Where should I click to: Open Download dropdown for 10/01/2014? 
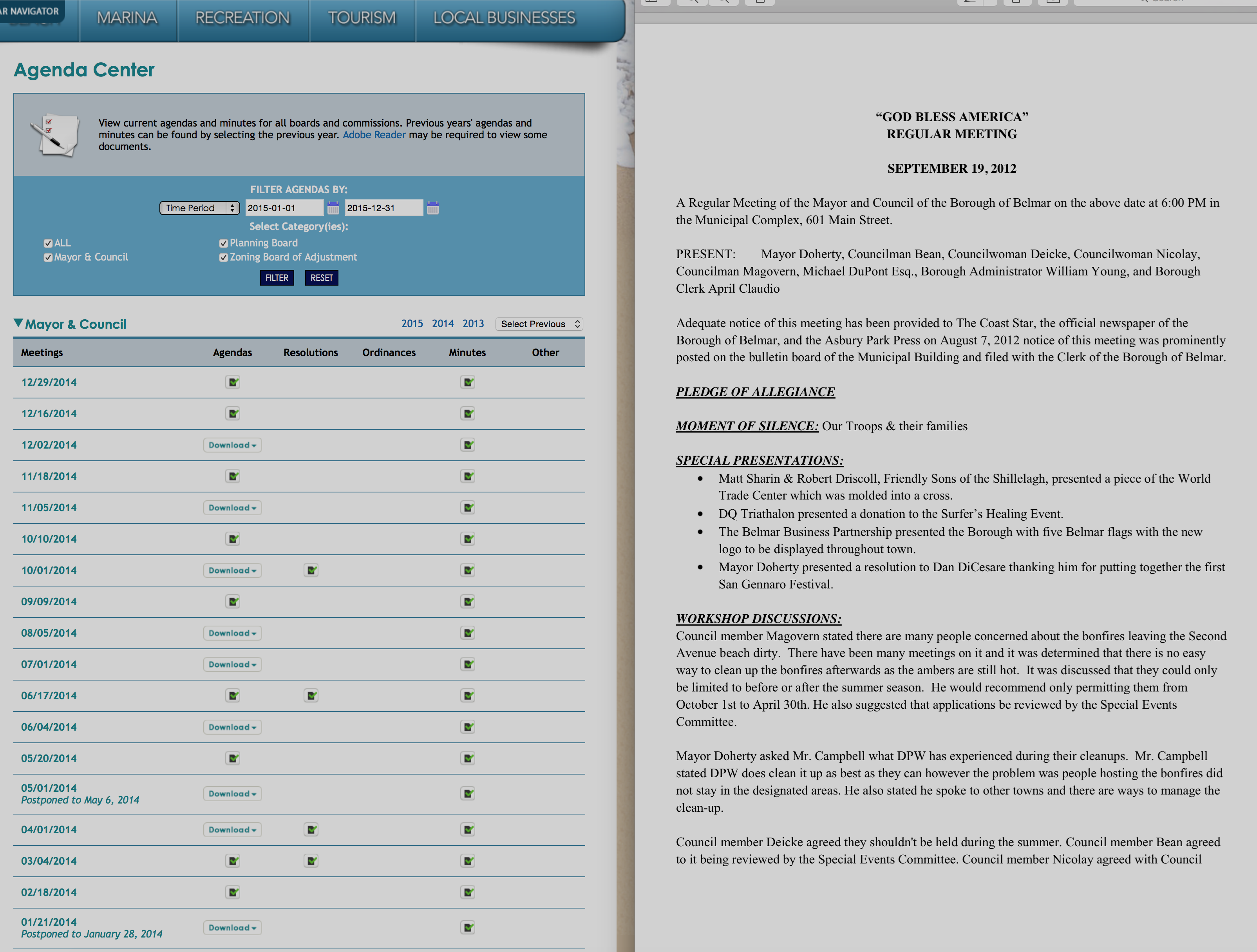pyautogui.click(x=232, y=570)
